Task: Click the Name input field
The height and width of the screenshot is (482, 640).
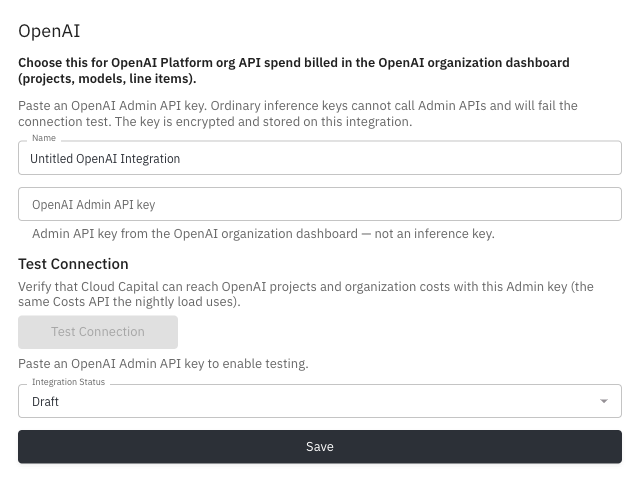Action: 320,158
